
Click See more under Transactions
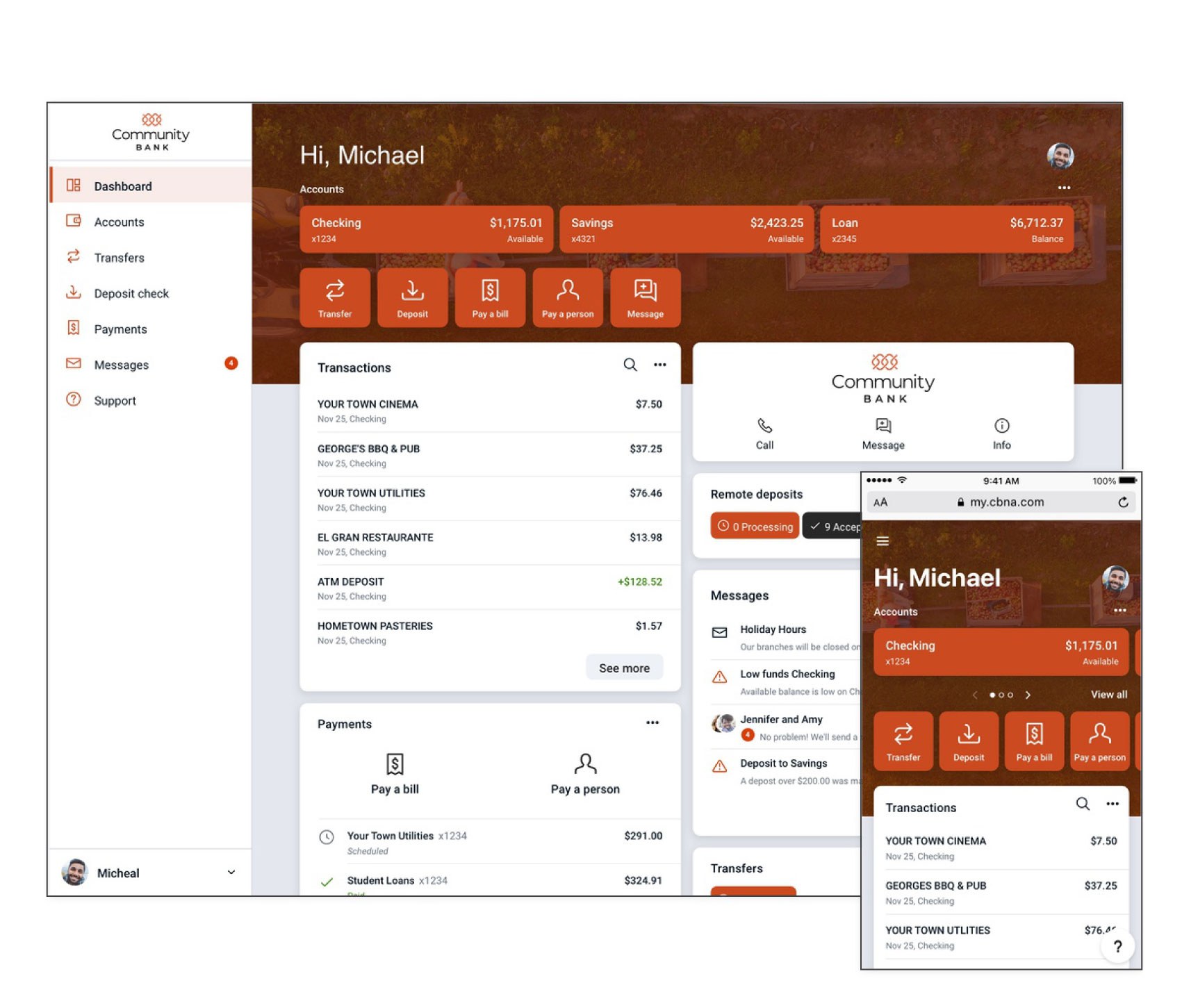624,668
